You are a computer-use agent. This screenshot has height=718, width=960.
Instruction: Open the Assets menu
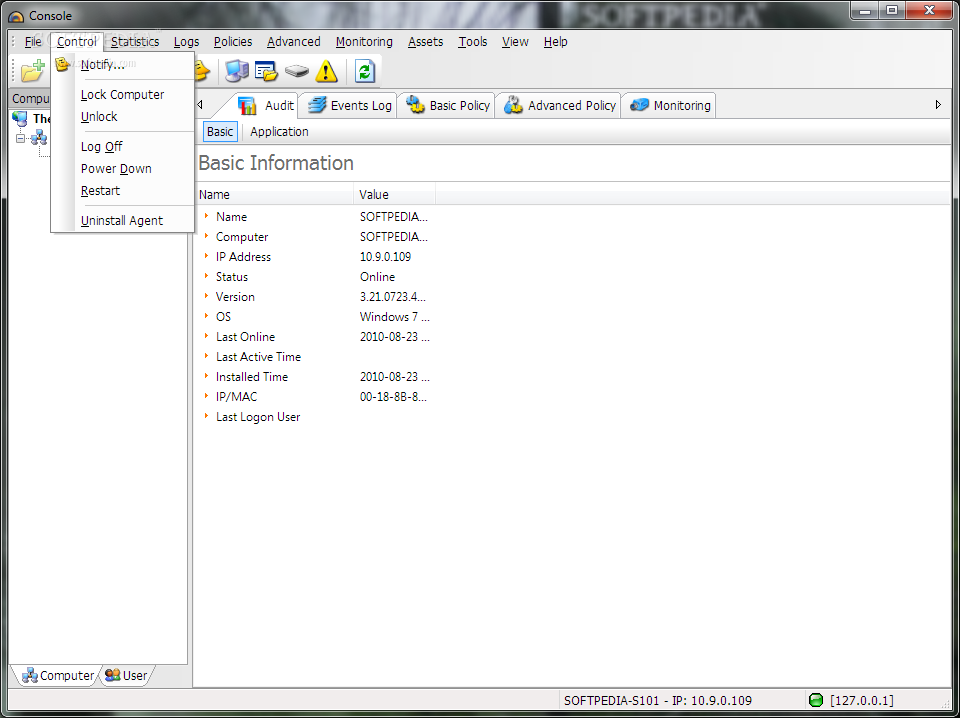point(426,42)
